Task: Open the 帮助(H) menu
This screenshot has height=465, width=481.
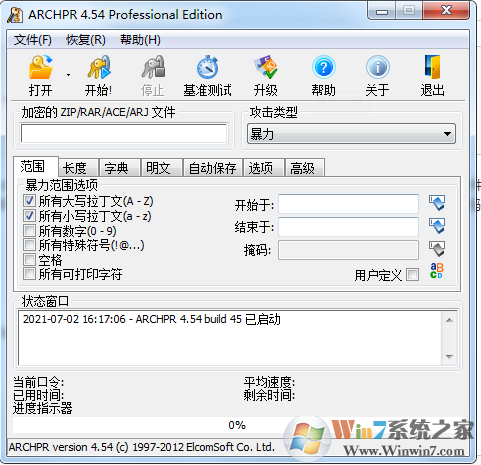Action: pos(140,40)
